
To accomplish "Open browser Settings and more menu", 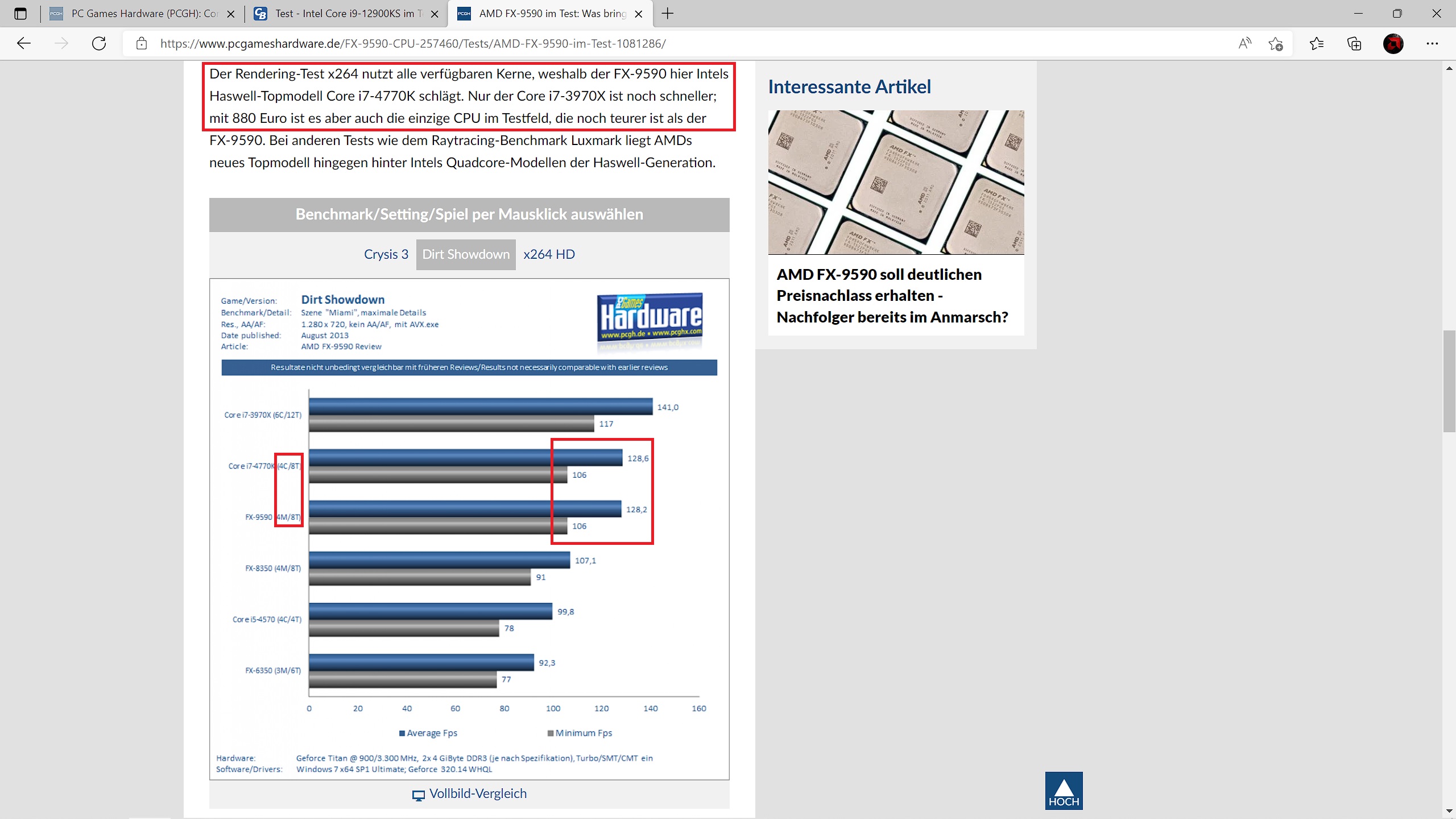I will tap(1432, 43).
